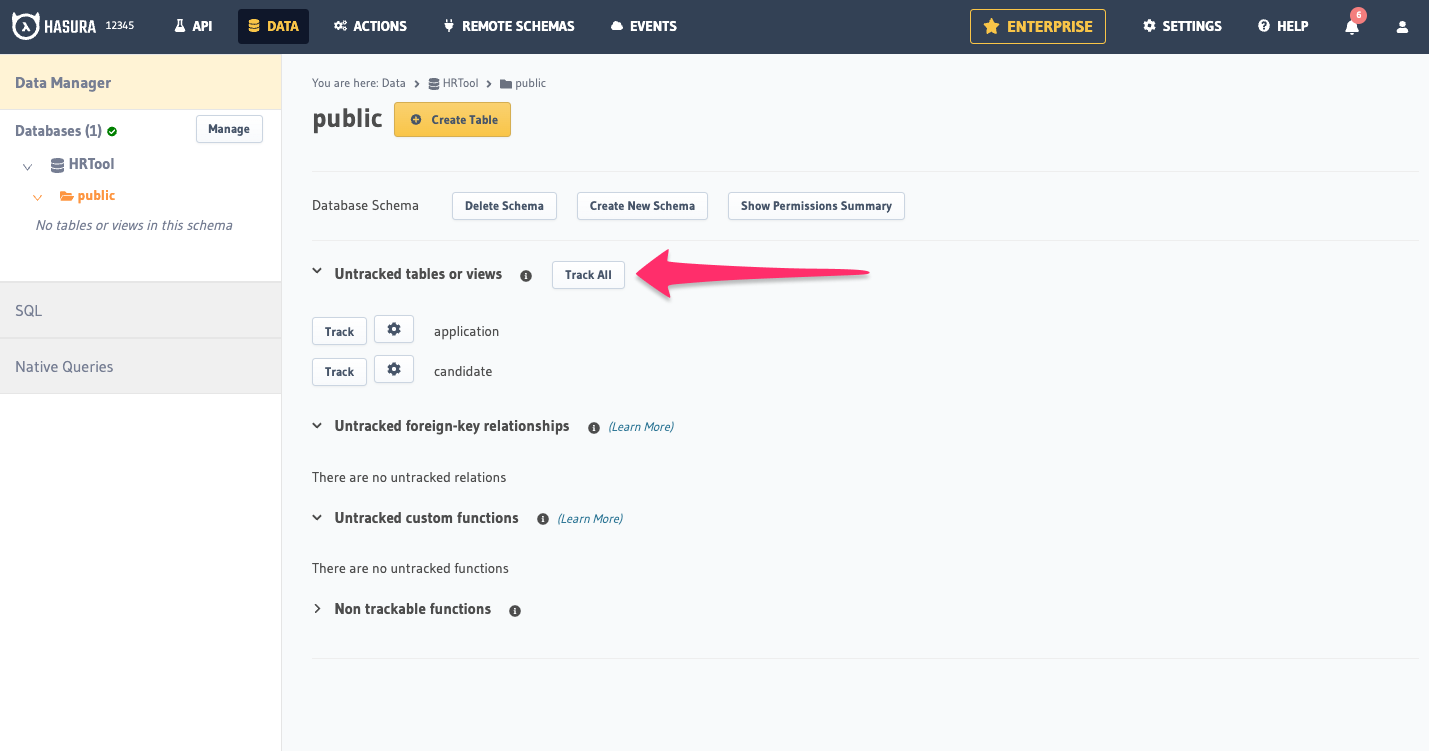Open the user profile icon
This screenshot has width=1429, height=751.
point(1403,26)
